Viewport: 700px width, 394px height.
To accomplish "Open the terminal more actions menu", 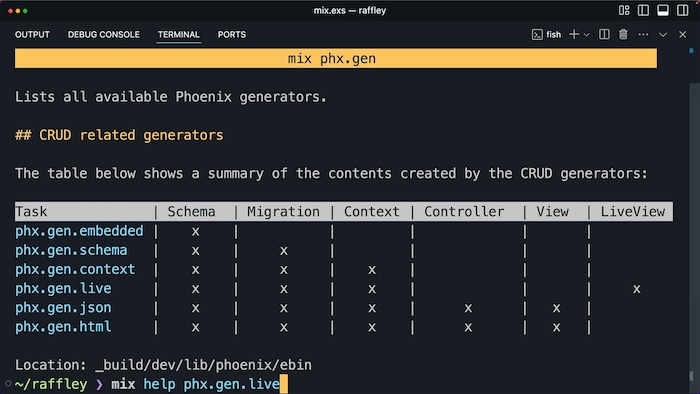I will click(643, 34).
